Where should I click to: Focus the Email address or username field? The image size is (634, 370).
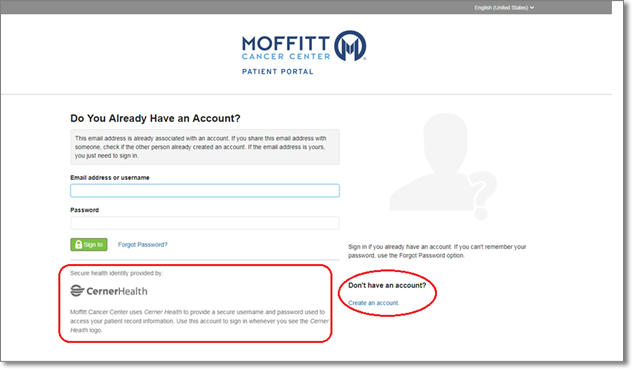[205, 190]
